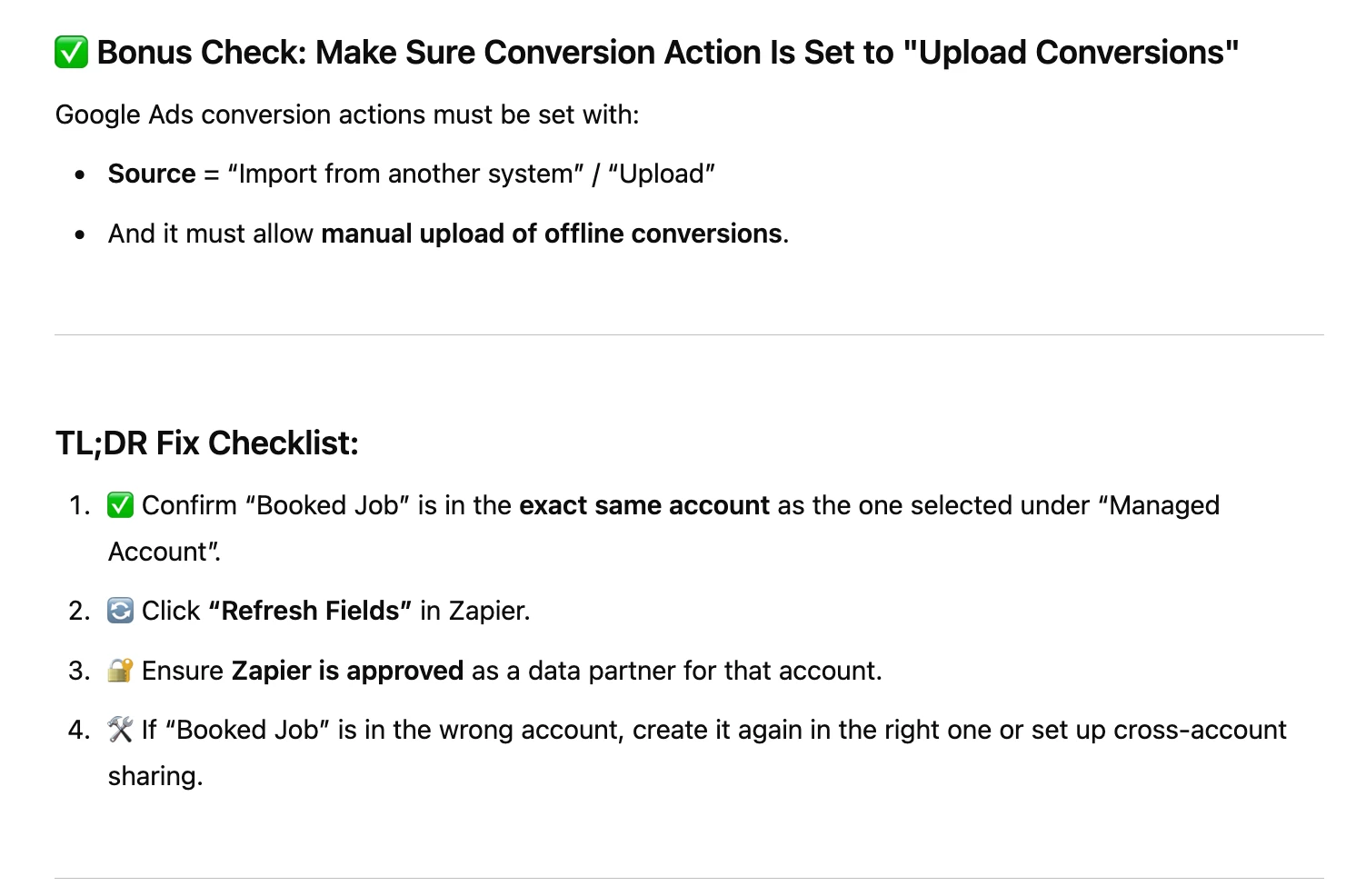
Task: Click the line 'Google Ads conversion actions must be set with:'
Action: coord(347,114)
